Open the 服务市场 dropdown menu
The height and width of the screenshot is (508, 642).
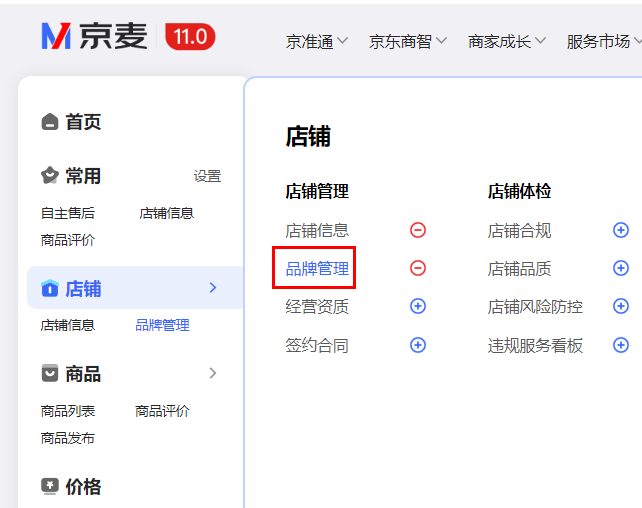(604, 41)
